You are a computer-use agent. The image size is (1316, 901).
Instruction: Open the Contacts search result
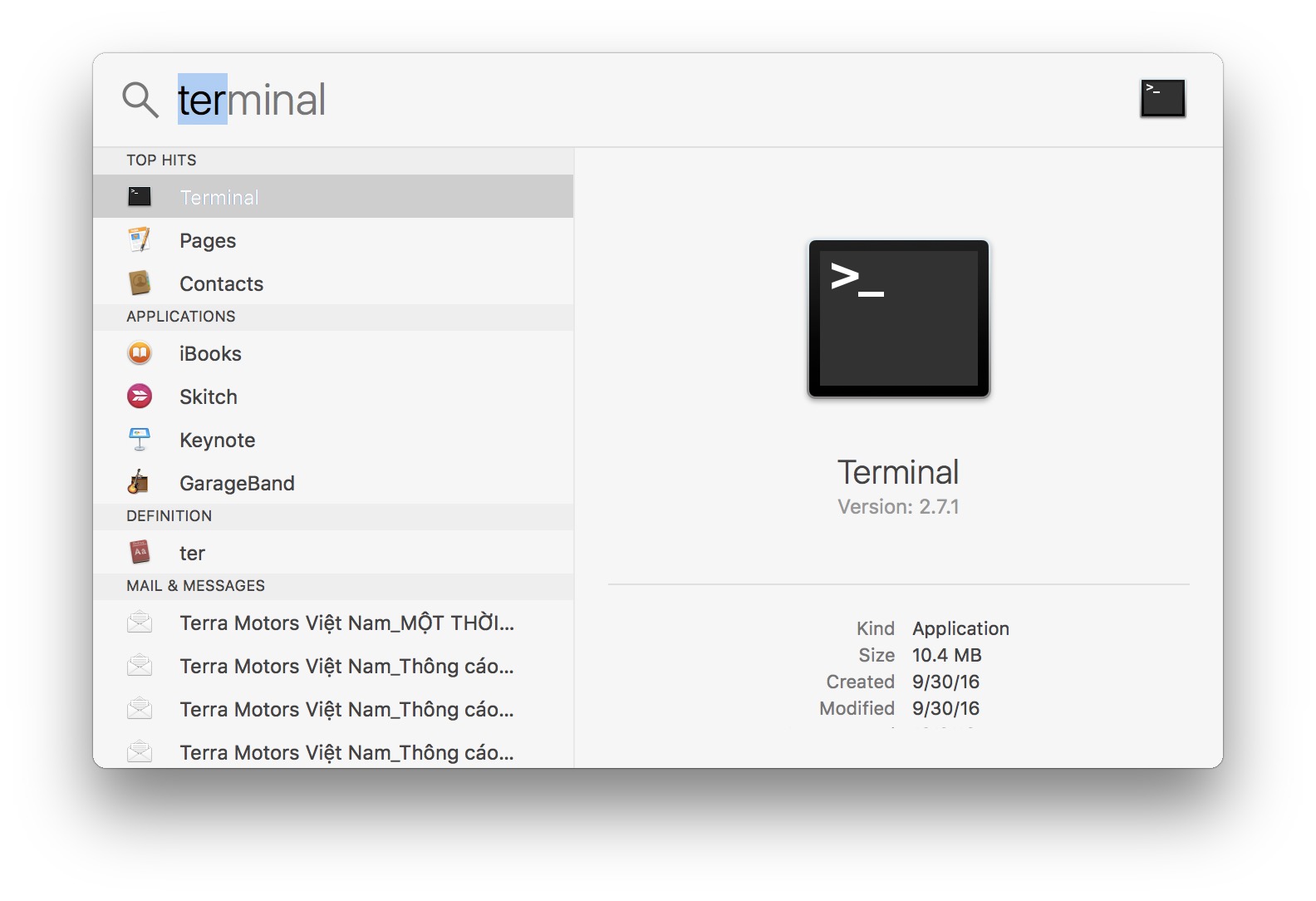(x=332, y=283)
